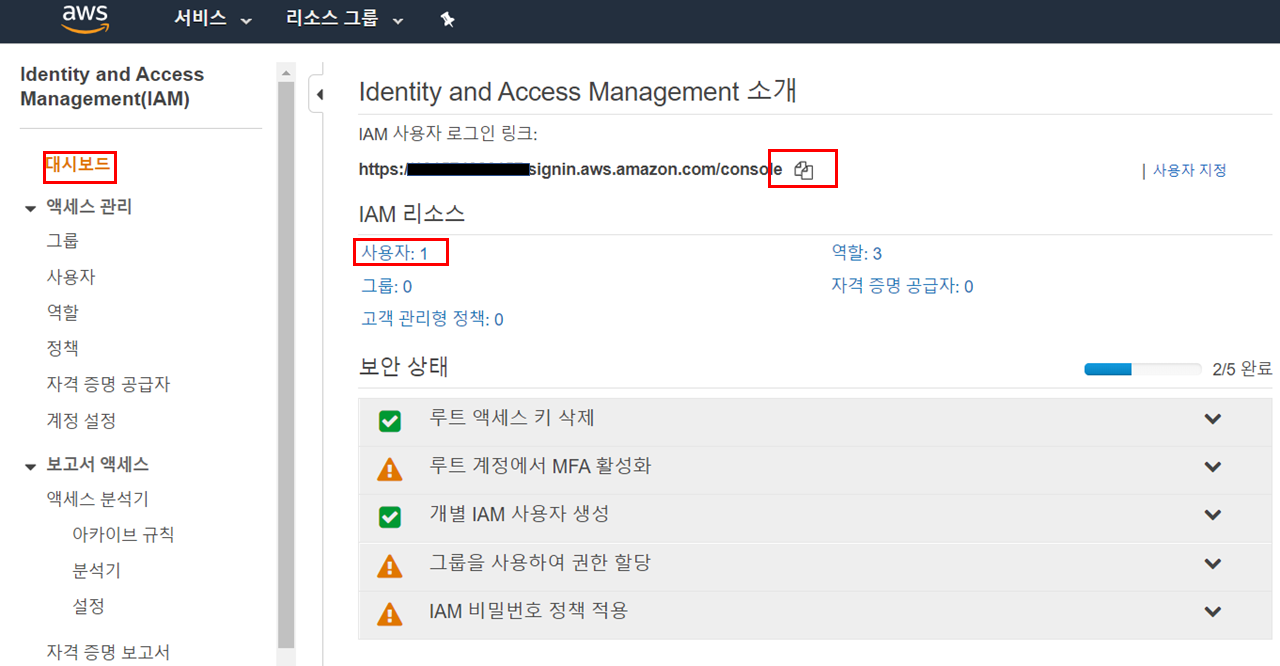Collapse the 액세스 관리 section
The width and height of the screenshot is (1280, 666).
click(x=29, y=208)
